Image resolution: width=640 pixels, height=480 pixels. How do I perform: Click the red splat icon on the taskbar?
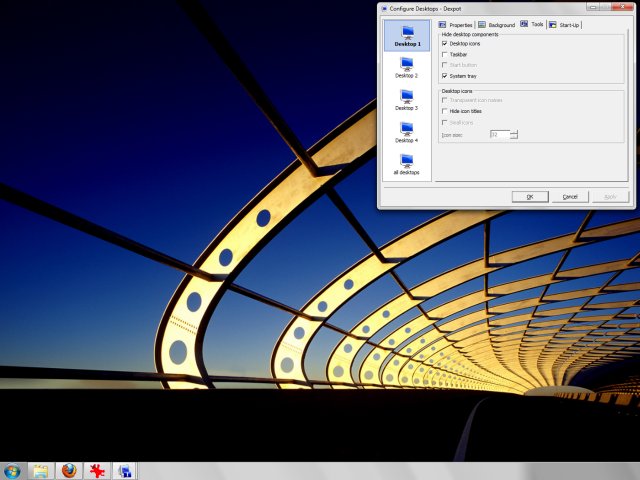(97, 471)
